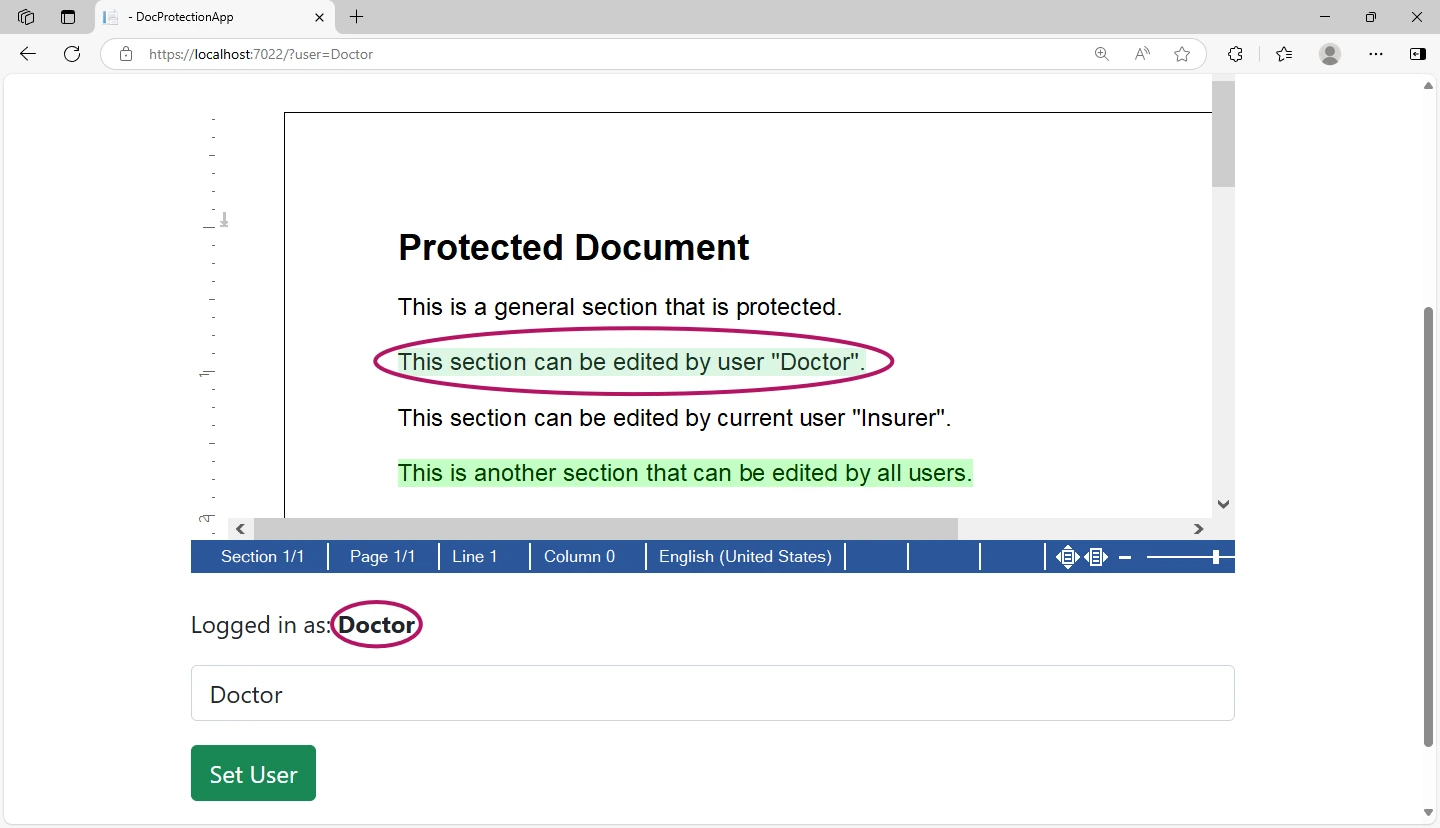Click the zoom magnifier icon in the address bar
Viewport: 1440px width, 828px height.
[x=1102, y=54]
